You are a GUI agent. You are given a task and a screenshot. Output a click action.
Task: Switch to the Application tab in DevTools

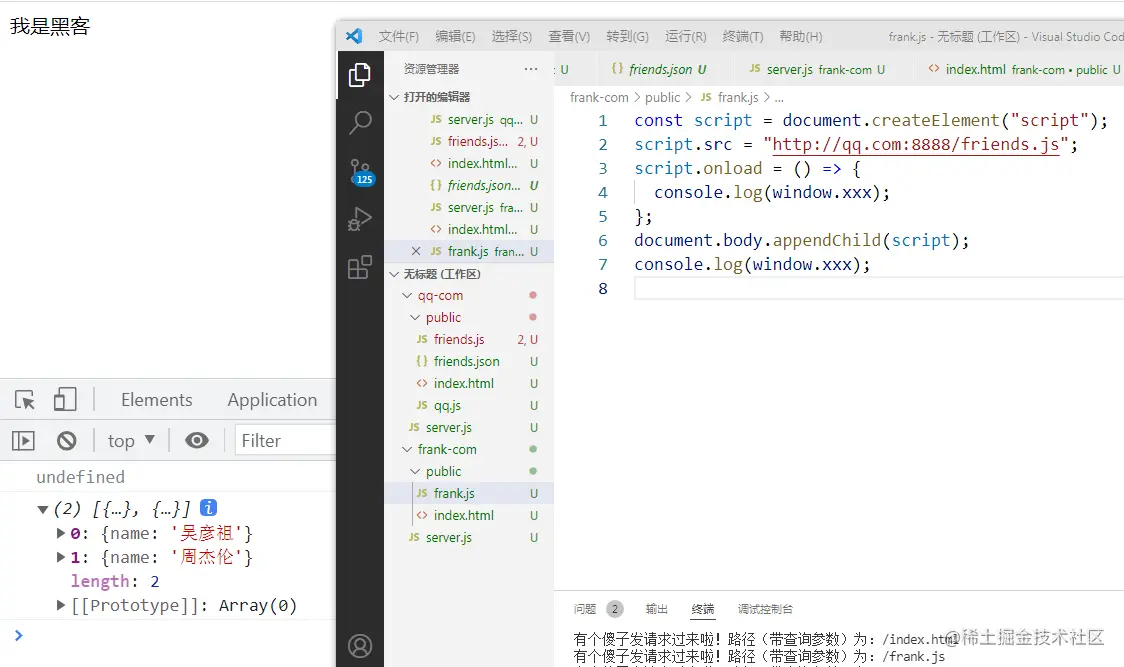click(272, 399)
